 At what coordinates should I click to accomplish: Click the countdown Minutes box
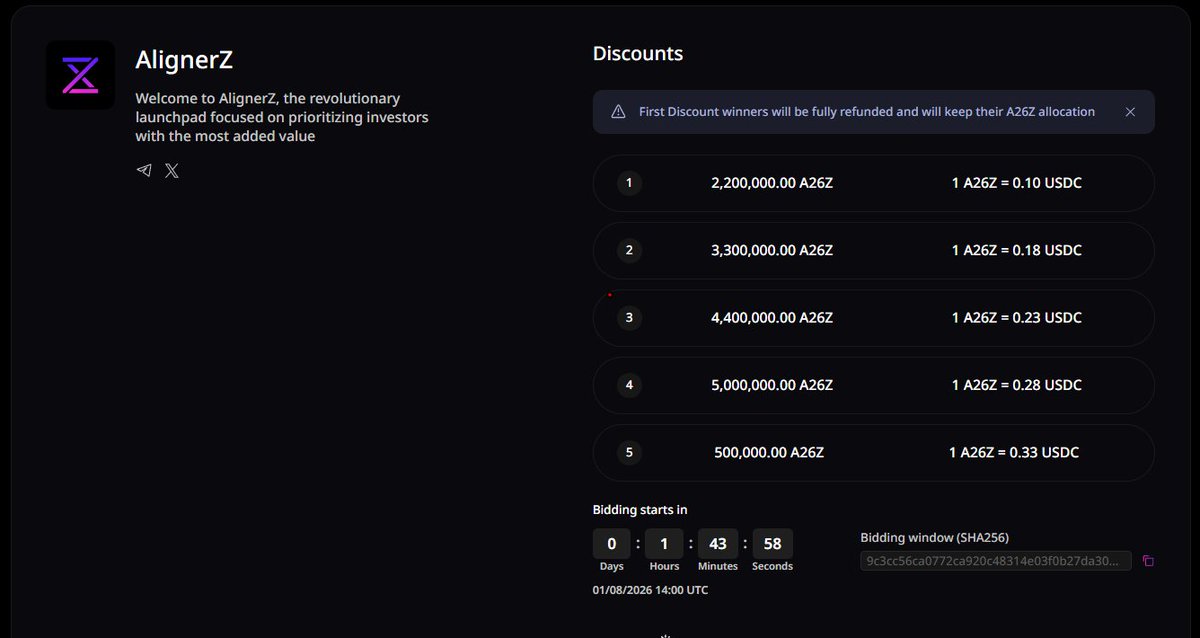tap(718, 543)
